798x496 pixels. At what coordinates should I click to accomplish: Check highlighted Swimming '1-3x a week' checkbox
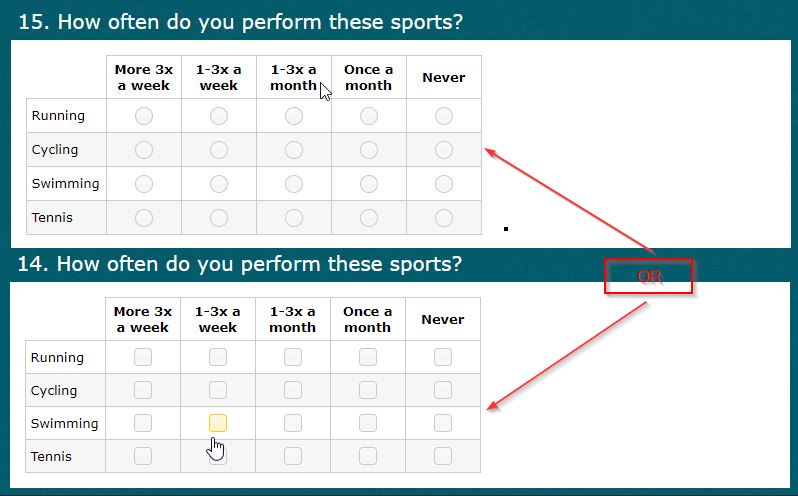pos(218,423)
